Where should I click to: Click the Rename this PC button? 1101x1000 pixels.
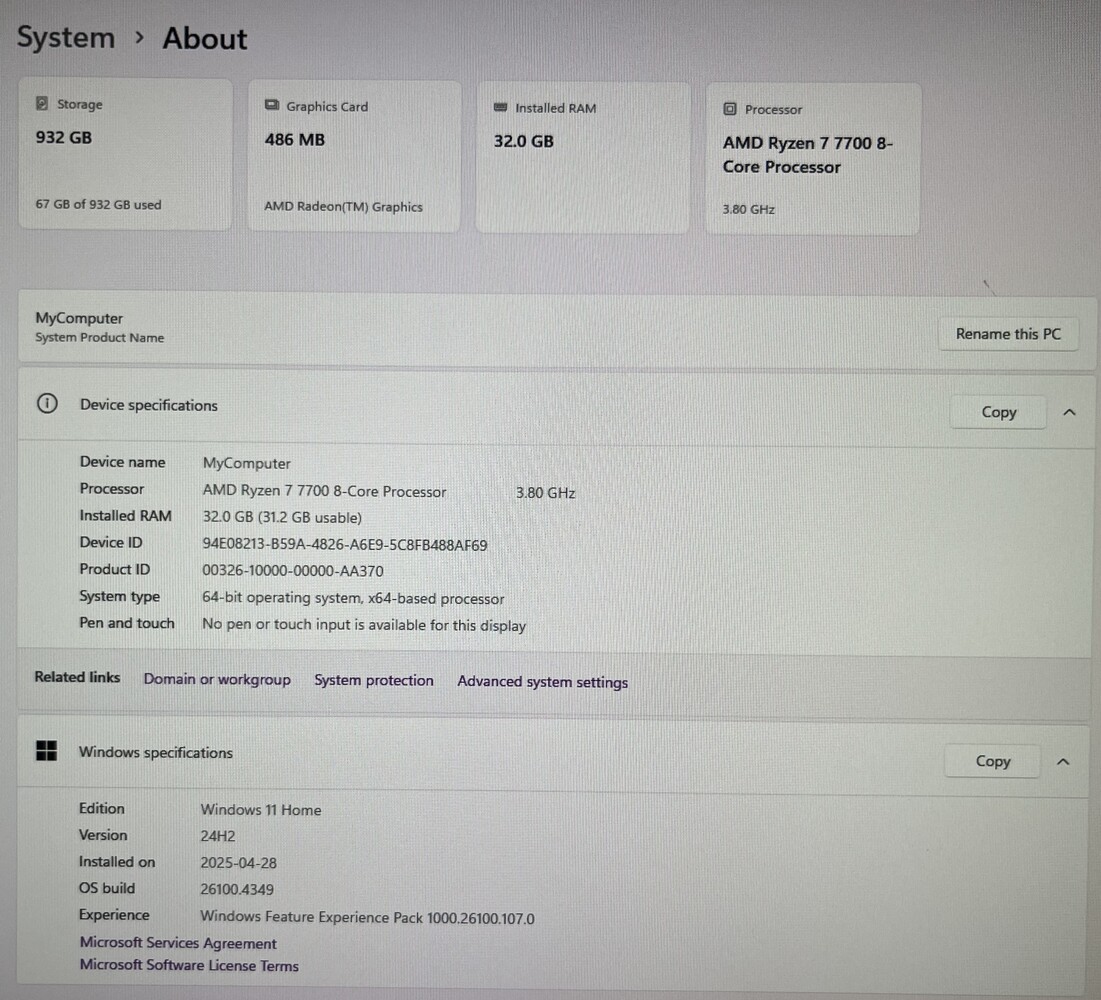pos(1008,334)
